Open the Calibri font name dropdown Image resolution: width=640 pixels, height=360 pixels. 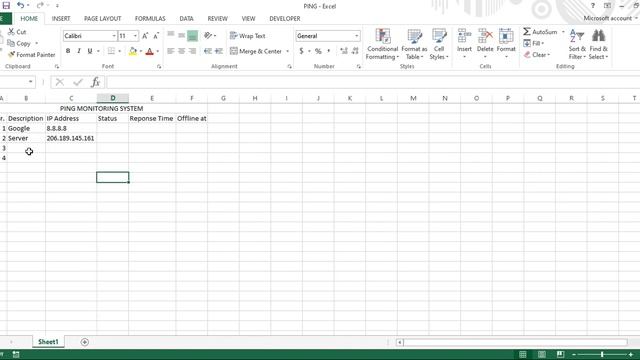[114, 36]
